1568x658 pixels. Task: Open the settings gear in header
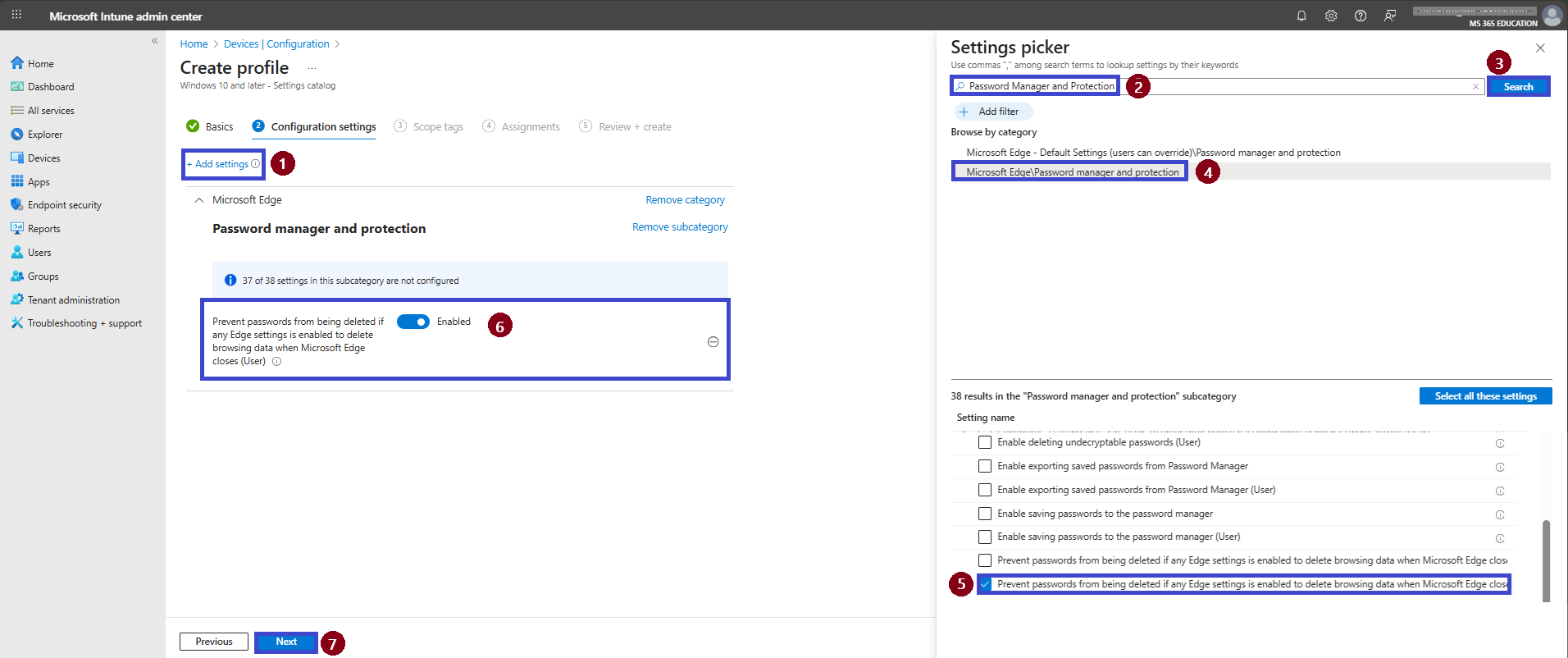[x=1331, y=16]
